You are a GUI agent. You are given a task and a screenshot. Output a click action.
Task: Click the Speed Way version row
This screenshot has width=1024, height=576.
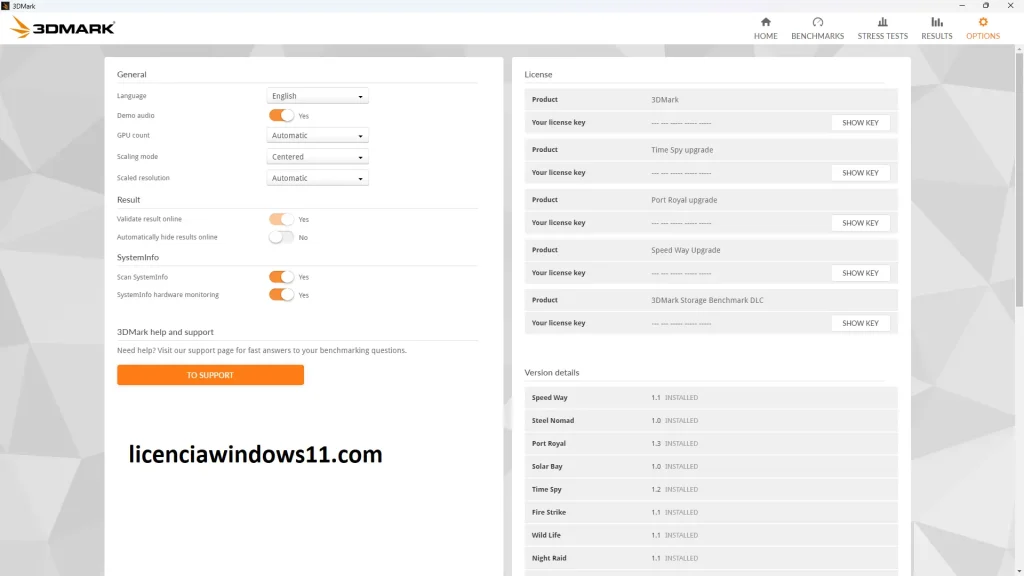[711, 397]
